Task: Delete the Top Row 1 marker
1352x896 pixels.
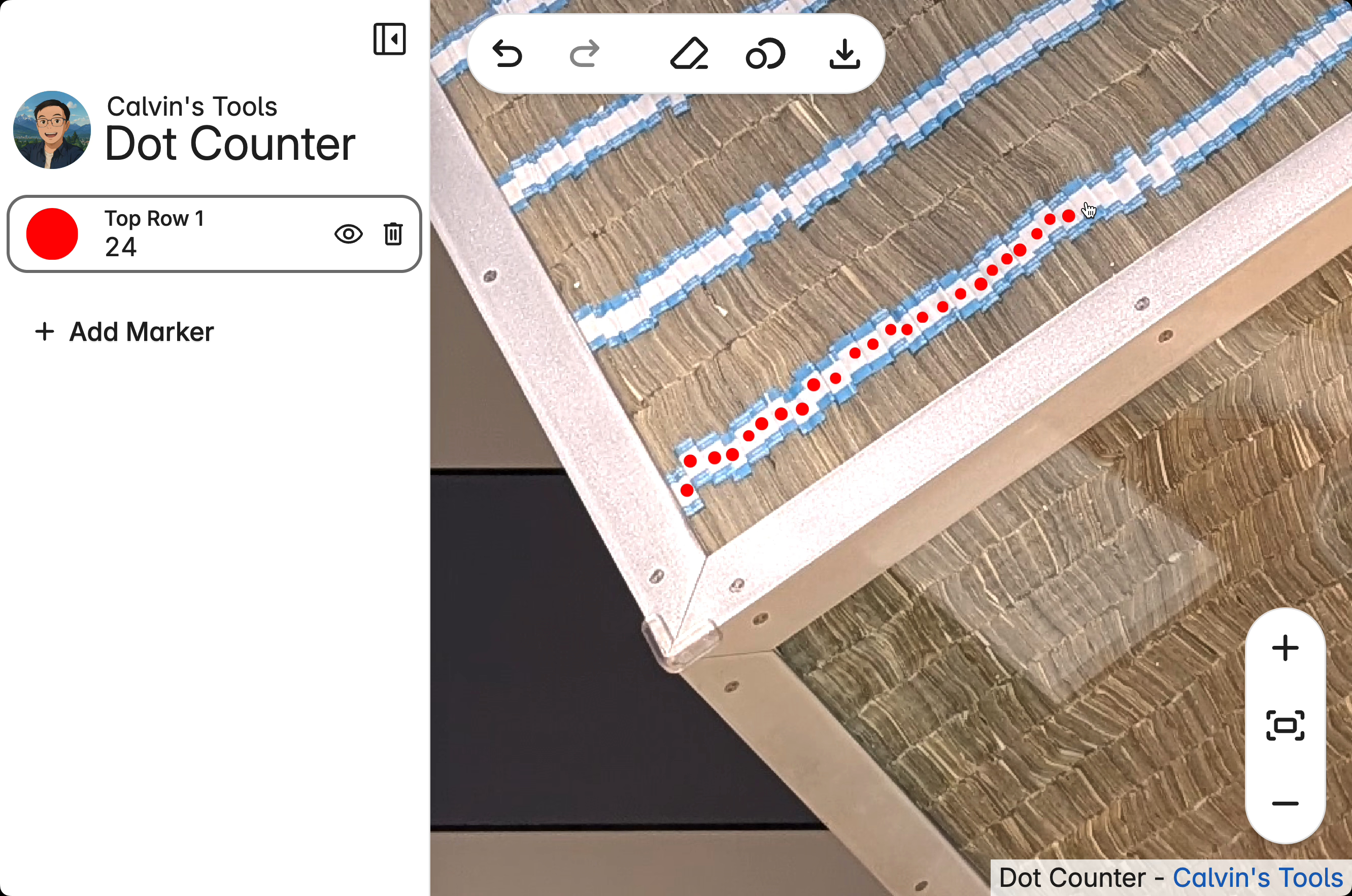Action: coord(393,234)
